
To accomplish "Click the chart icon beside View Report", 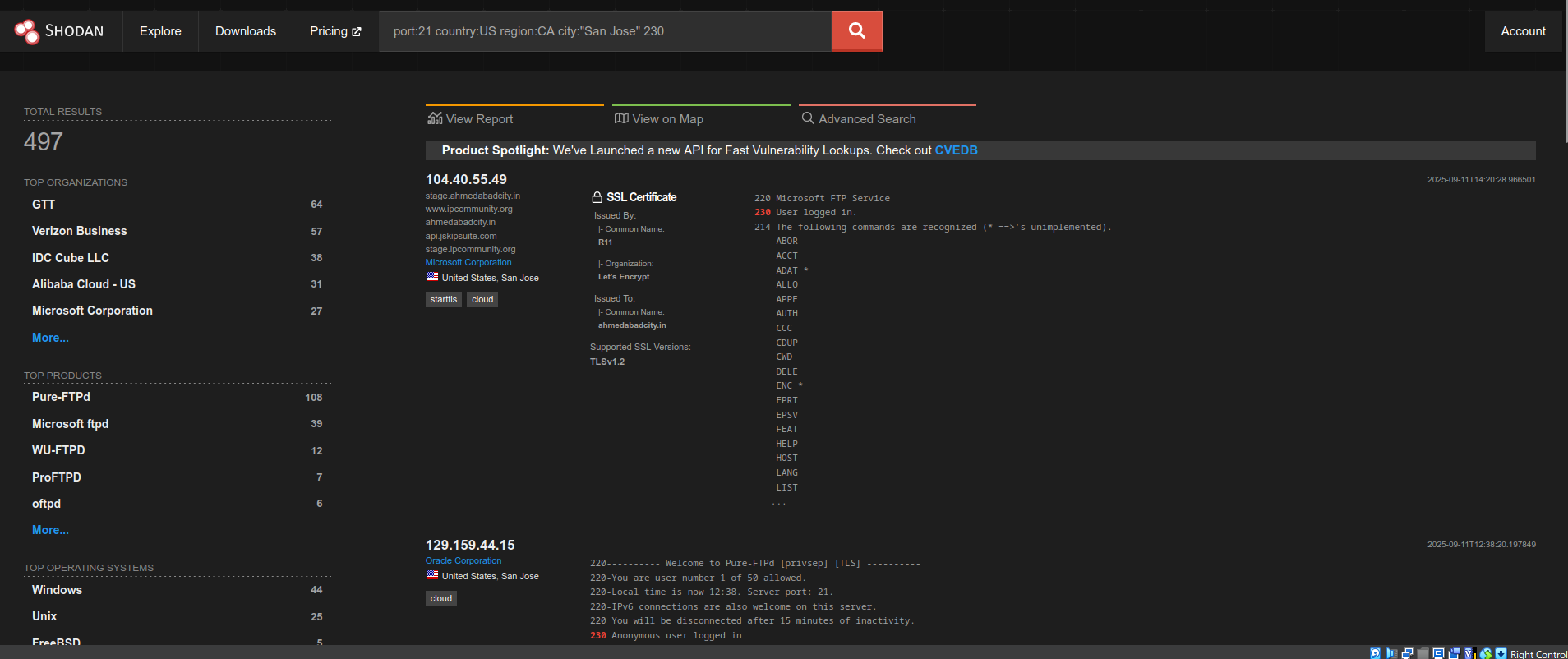I will pos(435,118).
